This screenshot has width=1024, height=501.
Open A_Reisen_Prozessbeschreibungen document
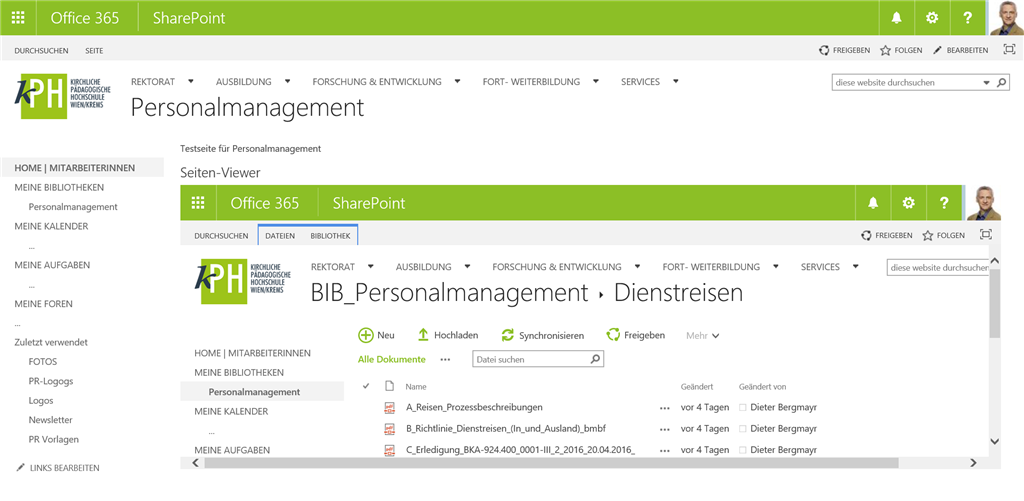pos(474,408)
